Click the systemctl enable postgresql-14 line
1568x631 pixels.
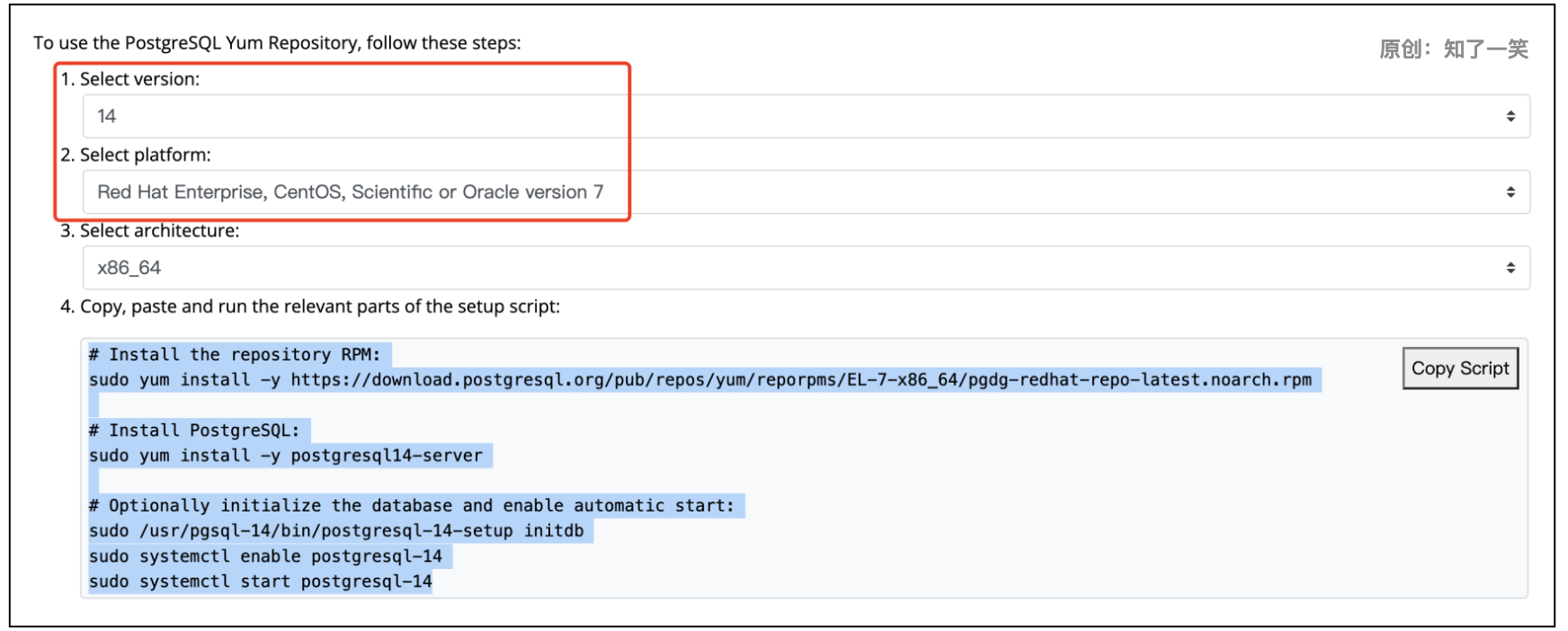(x=266, y=556)
